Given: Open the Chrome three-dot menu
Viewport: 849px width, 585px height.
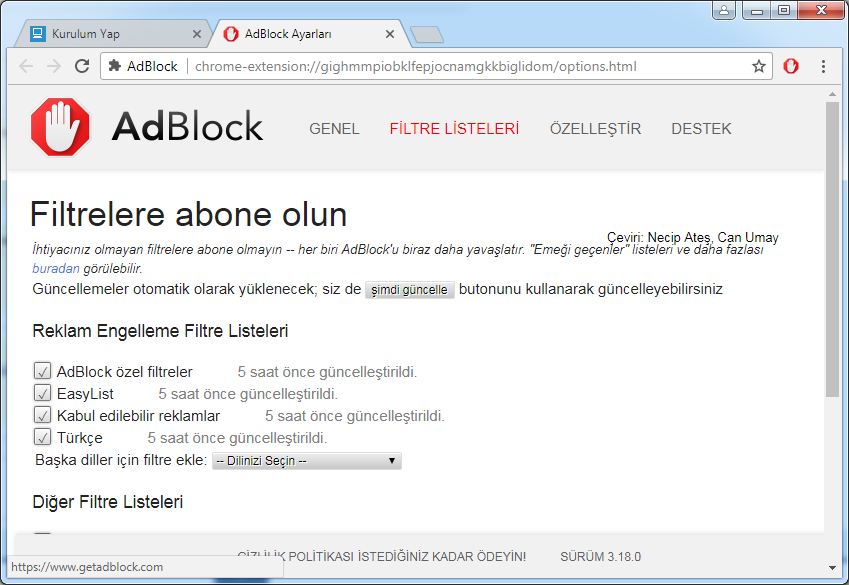Looking at the screenshot, I should coord(823,66).
